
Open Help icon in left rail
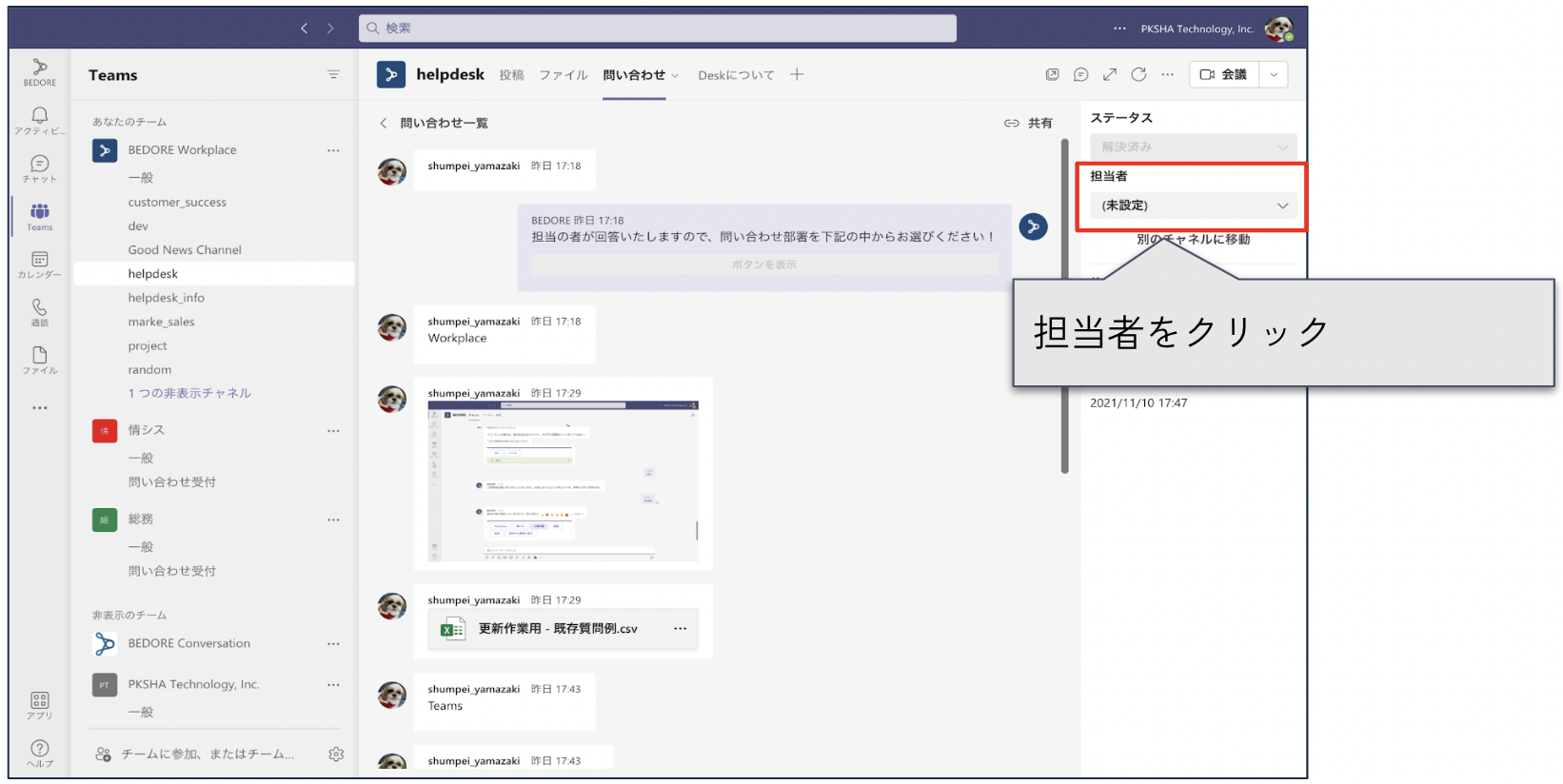(39, 754)
